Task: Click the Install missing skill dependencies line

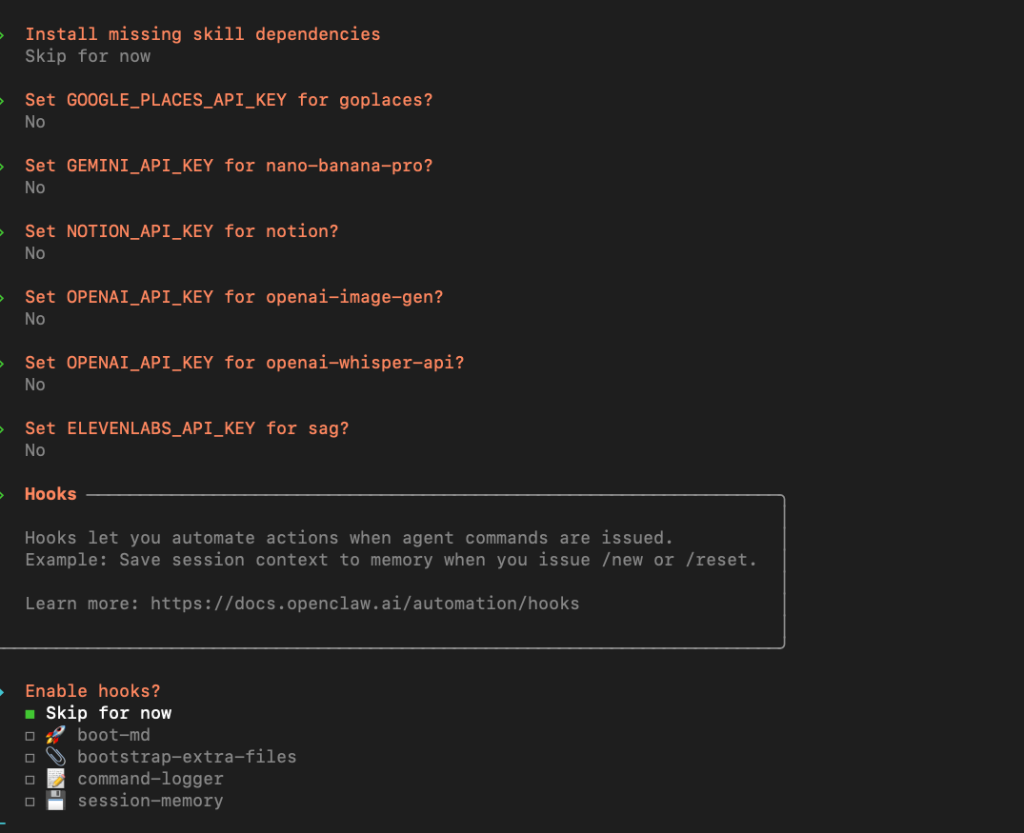Action: (x=202, y=34)
